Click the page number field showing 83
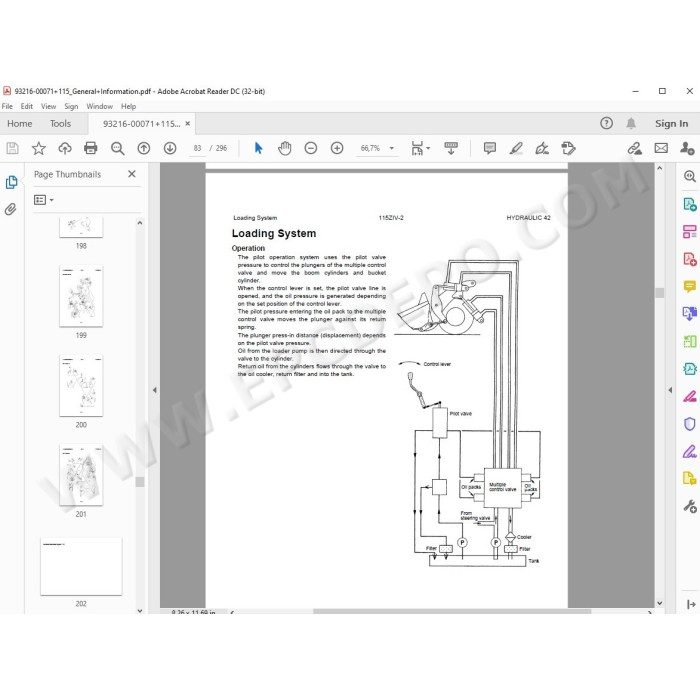Screen dimensions: 700x700 pyautogui.click(x=197, y=148)
